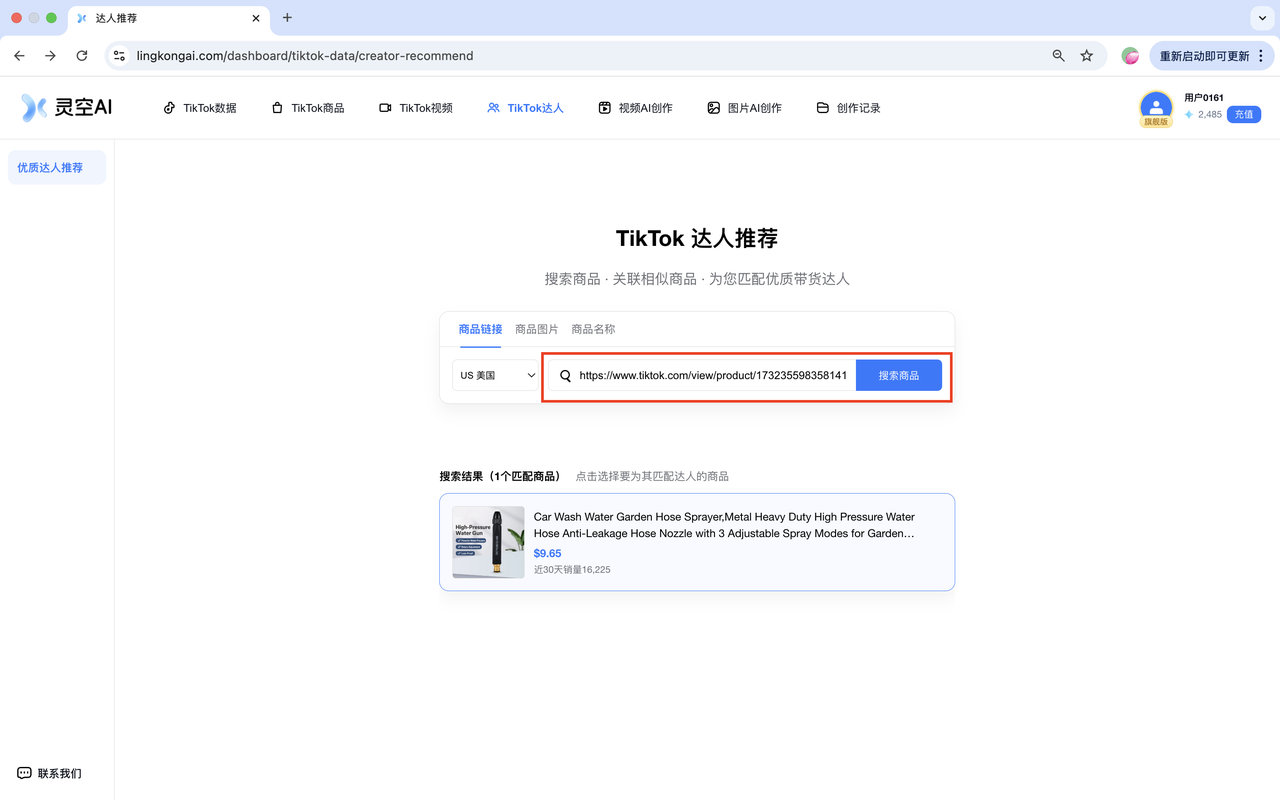Viewport: 1280px width, 800px height.
Task: Expand the tab search dropdown arrow
Action: tap(1261, 18)
